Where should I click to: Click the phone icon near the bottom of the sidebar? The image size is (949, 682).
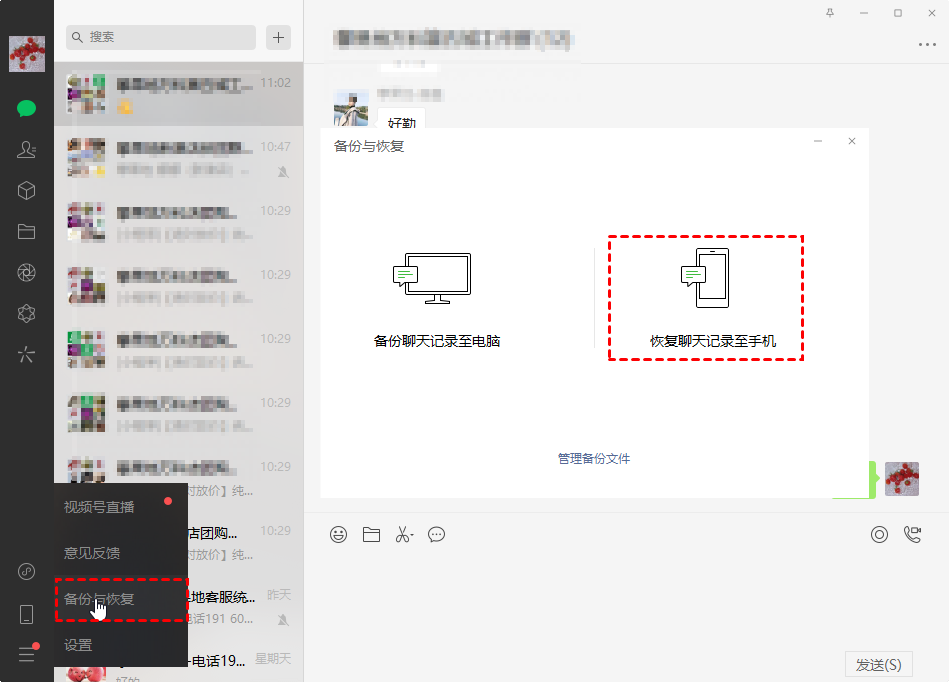25,613
